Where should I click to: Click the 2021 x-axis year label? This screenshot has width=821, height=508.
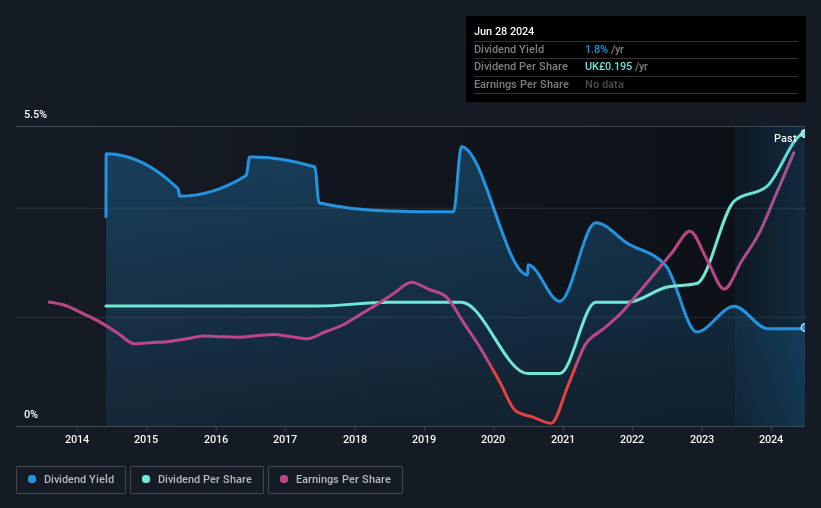click(x=562, y=439)
